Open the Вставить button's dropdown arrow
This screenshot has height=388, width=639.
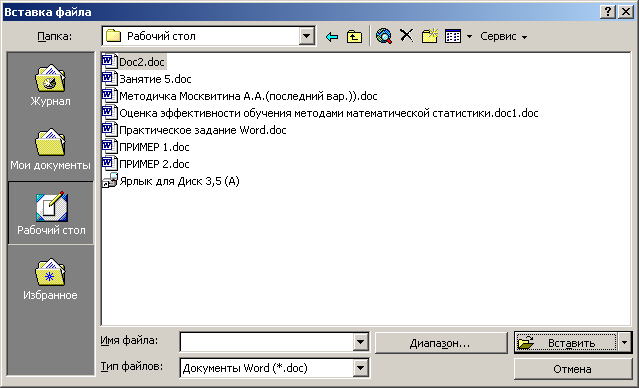click(x=625, y=343)
